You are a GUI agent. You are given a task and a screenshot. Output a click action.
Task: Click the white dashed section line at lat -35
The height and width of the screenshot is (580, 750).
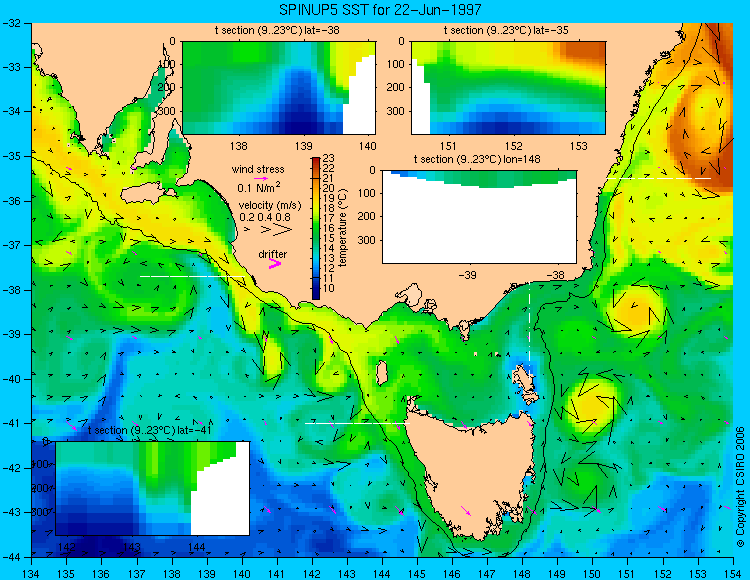(659, 178)
